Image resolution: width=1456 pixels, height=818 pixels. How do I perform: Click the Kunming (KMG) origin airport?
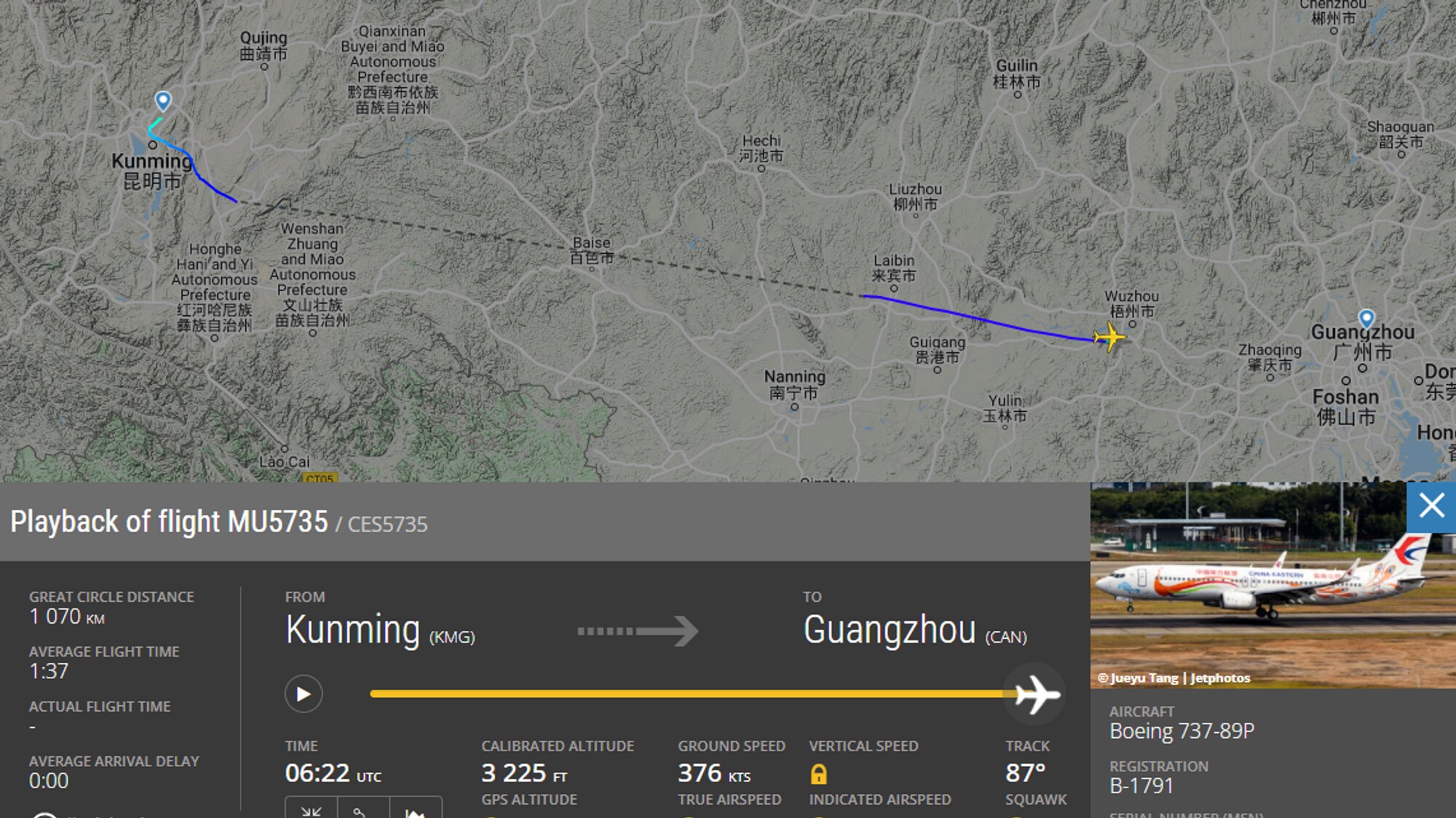point(380,630)
